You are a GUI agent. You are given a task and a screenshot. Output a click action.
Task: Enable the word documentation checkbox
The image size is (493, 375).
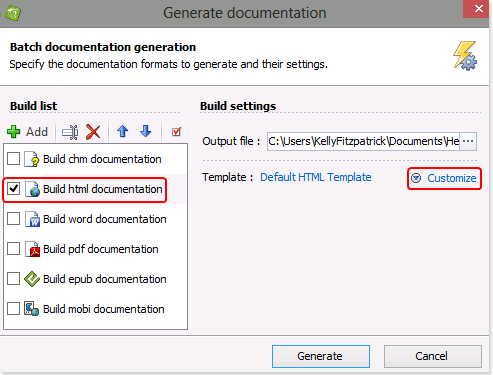click(x=14, y=219)
